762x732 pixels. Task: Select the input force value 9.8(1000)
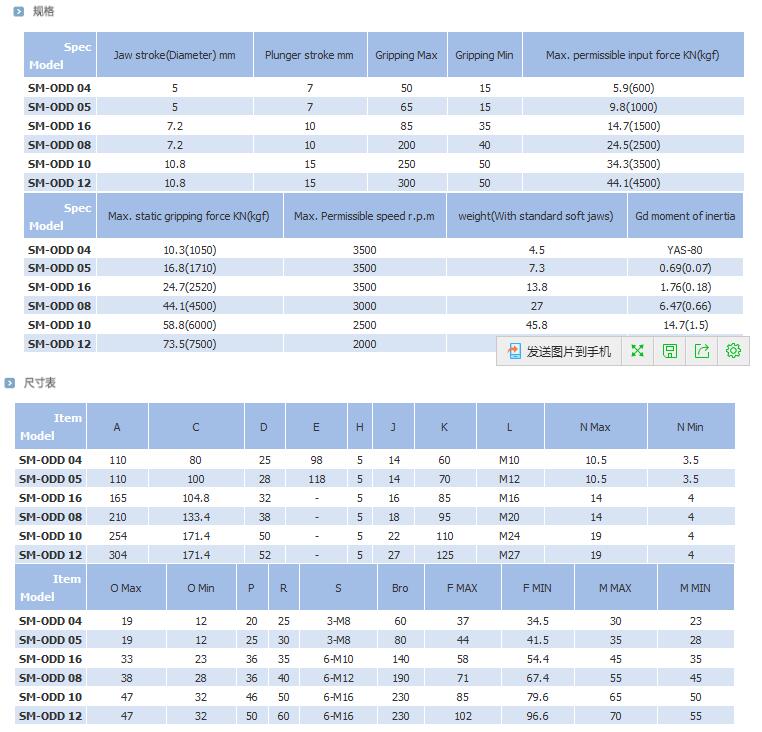point(633,107)
